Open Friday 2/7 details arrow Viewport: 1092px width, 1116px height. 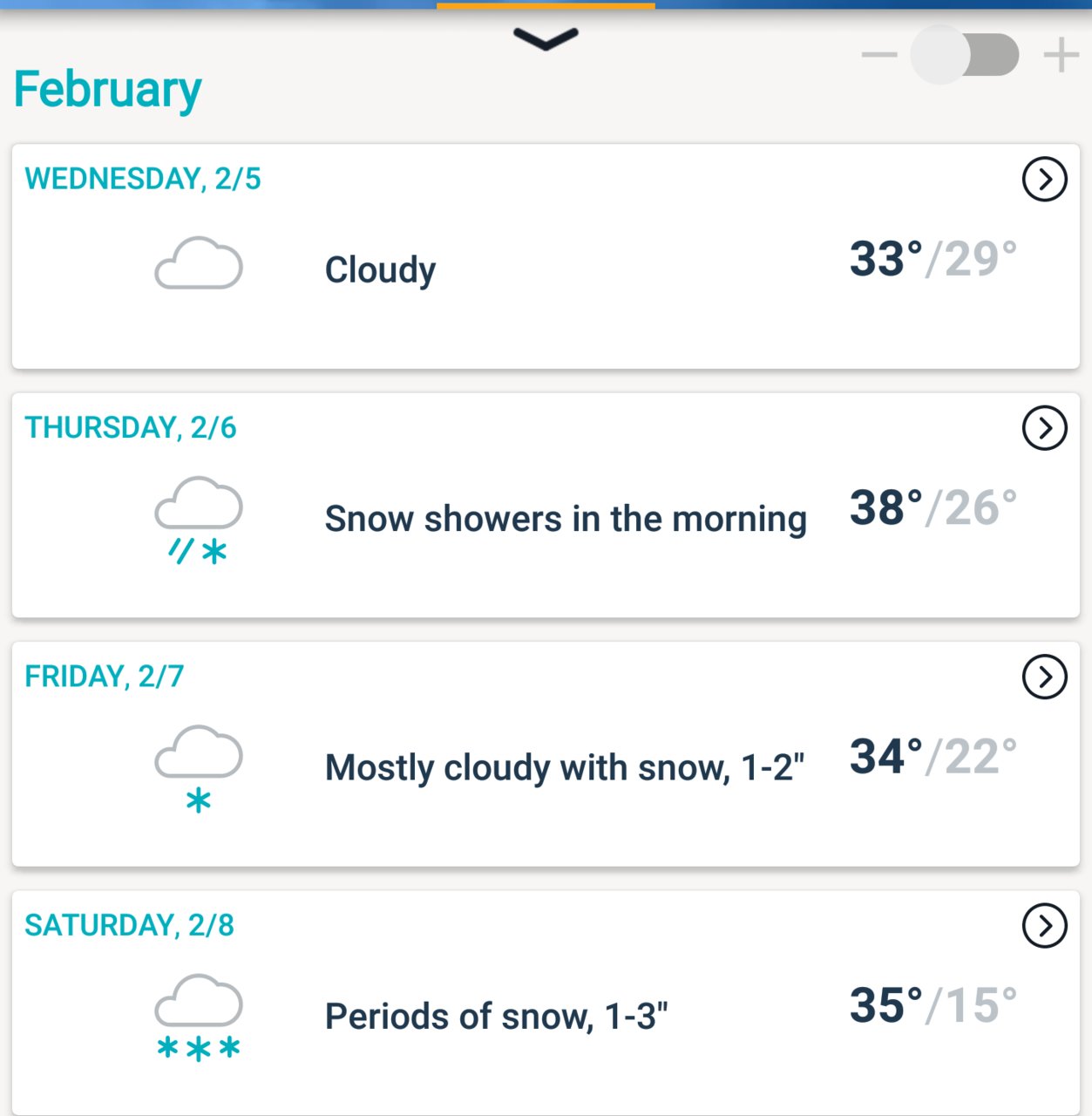point(1044,677)
